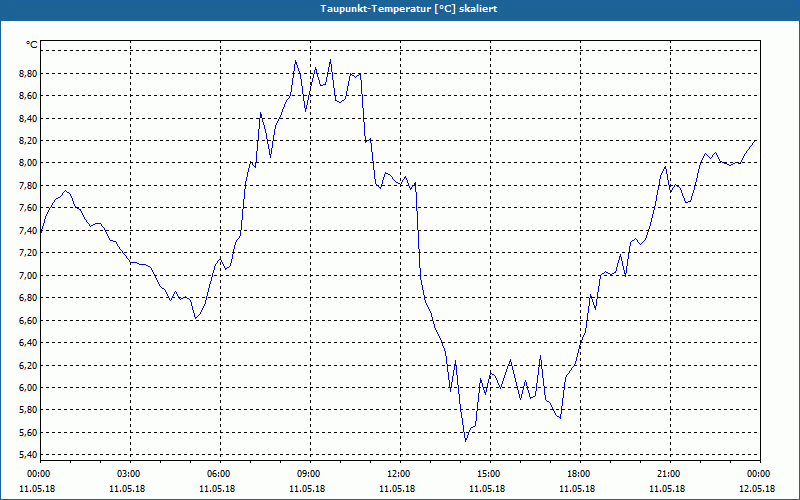Click the 03:00 time axis label
The height and width of the screenshot is (500, 800).
pos(127,474)
